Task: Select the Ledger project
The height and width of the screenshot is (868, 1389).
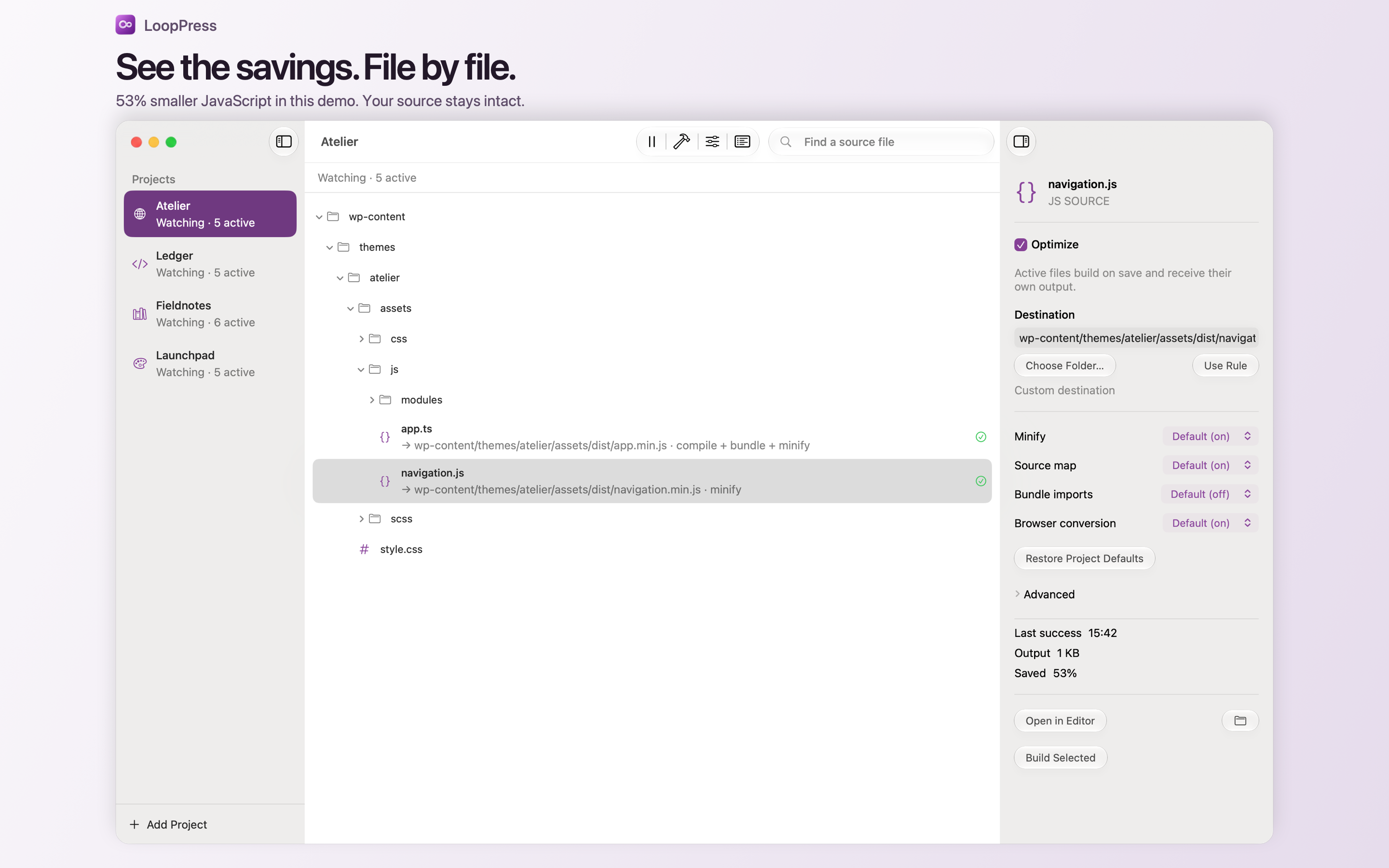Action: click(210, 264)
